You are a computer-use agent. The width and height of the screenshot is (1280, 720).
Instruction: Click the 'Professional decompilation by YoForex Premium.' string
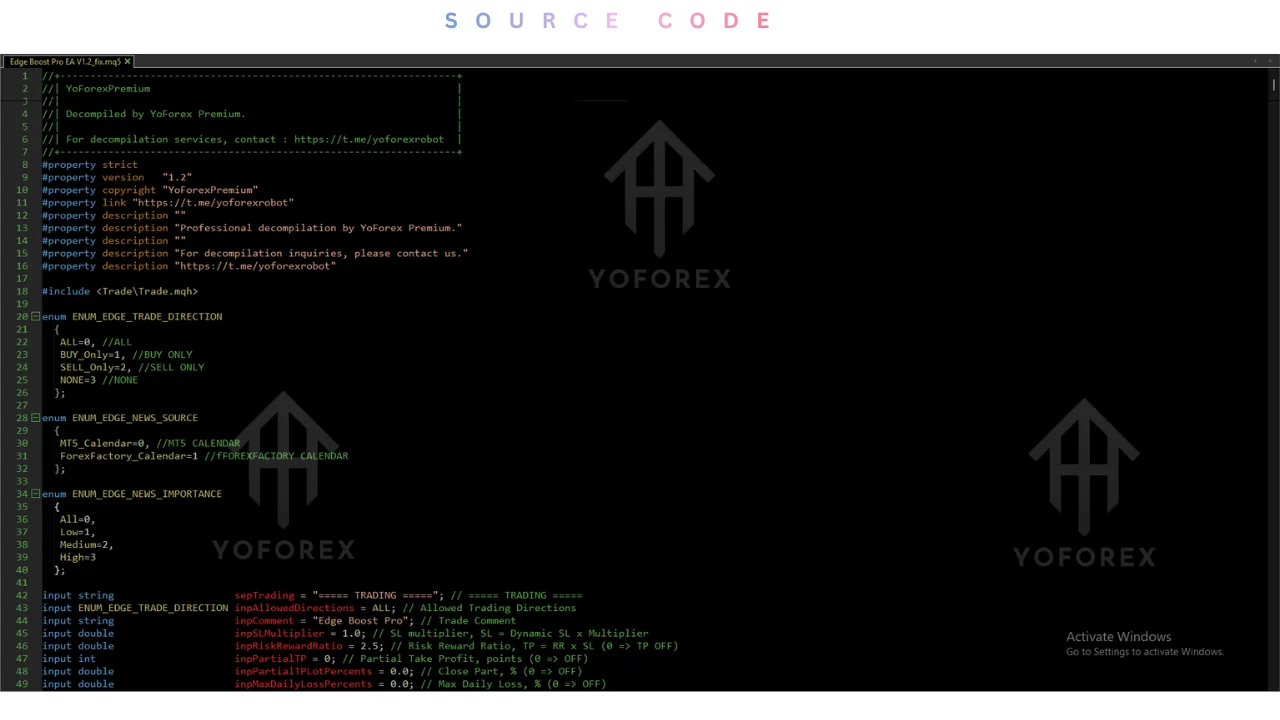pos(318,228)
